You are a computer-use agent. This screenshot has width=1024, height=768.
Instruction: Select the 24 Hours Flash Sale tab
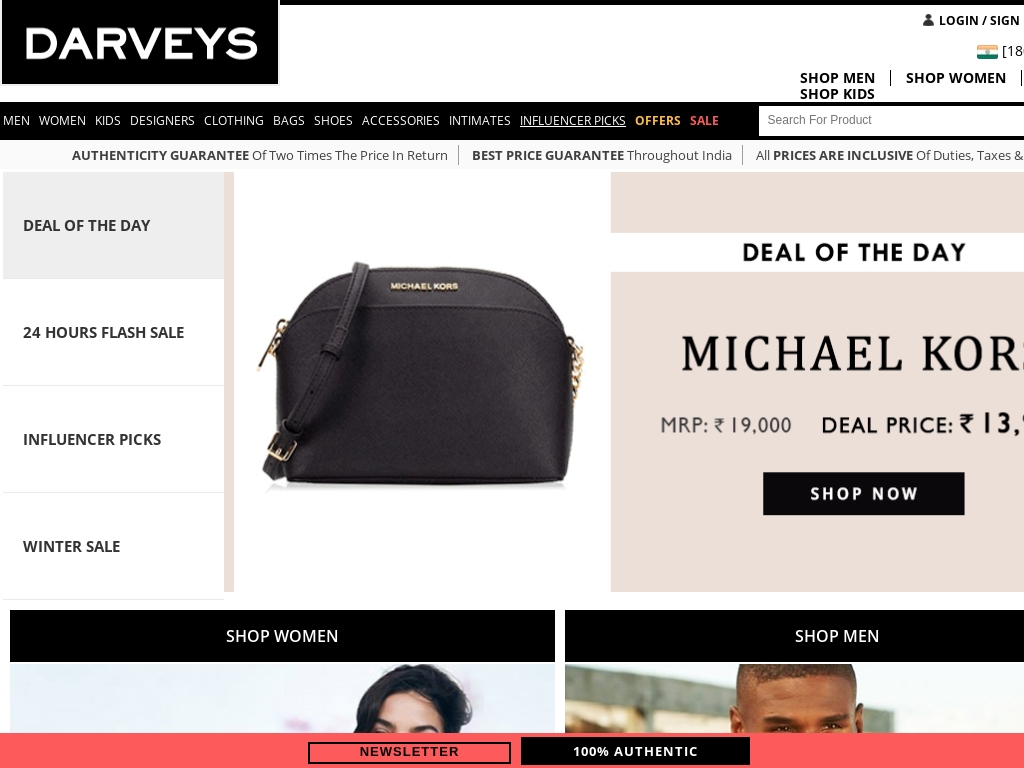click(x=114, y=332)
